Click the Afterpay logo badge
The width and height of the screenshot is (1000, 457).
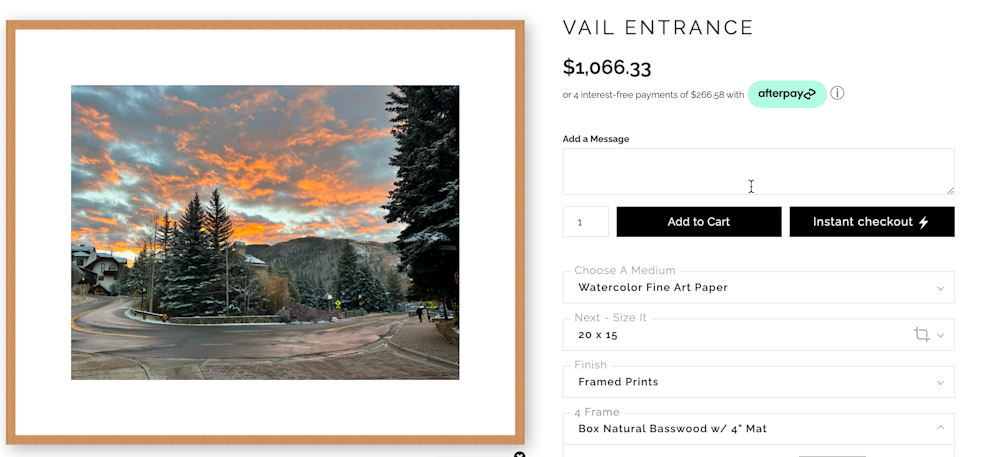tap(787, 94)
